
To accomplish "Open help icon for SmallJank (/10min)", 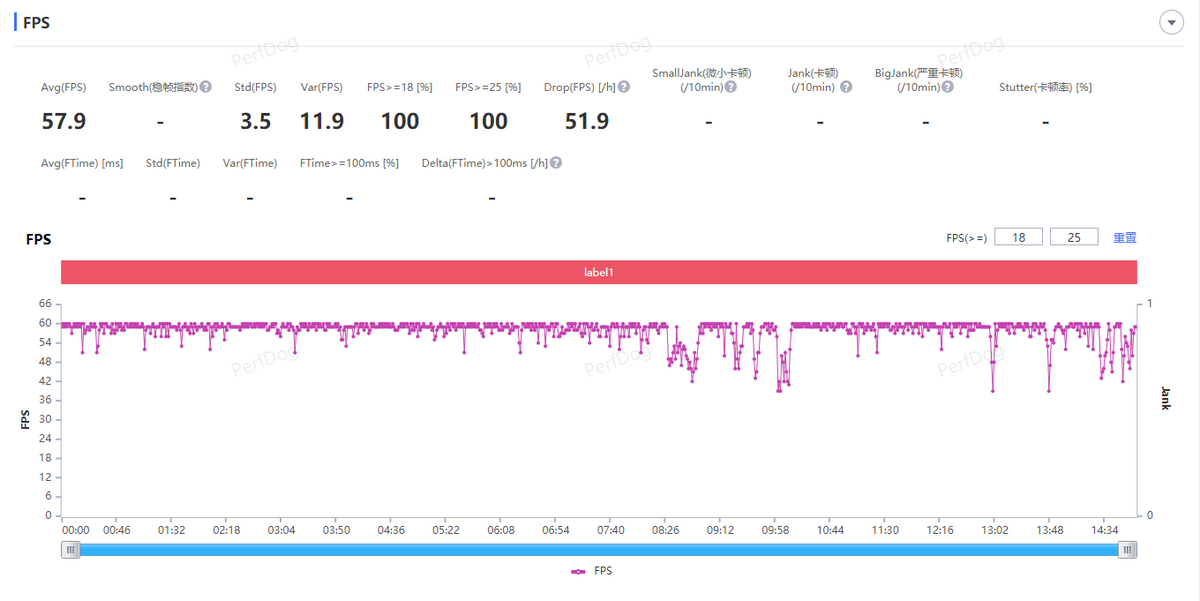I will (x=730, y=87).
